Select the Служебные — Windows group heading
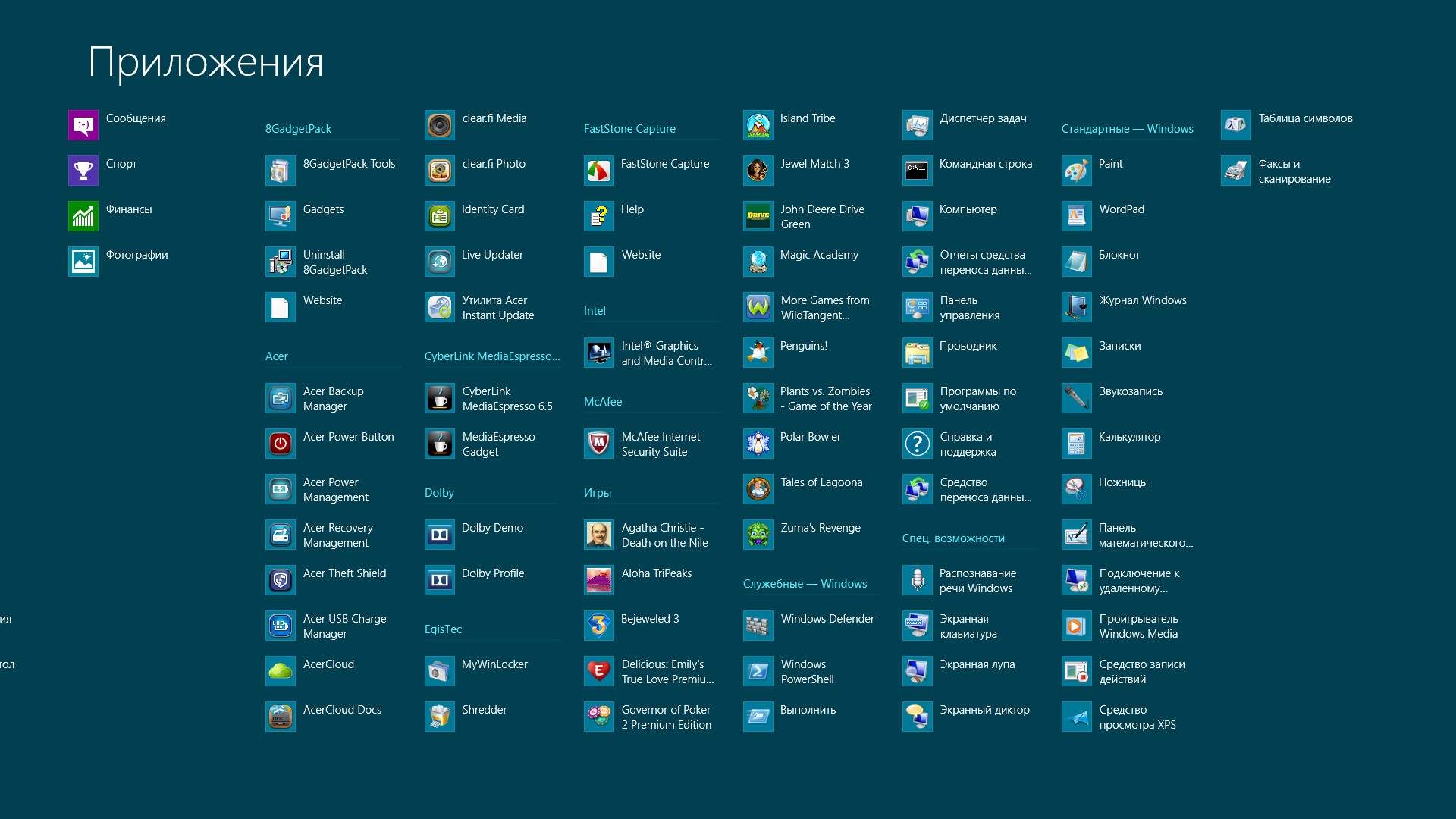The height and width of the screenshot is (819, 1456). tap(805, 584)
